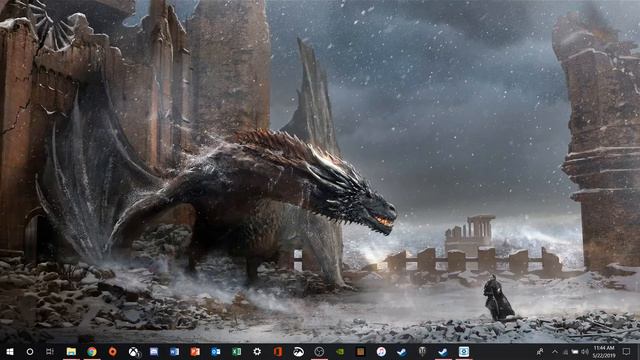Click the Steam icon between iTunes and World of Tanks
640x360 pixels.
(x=402, y=351)
